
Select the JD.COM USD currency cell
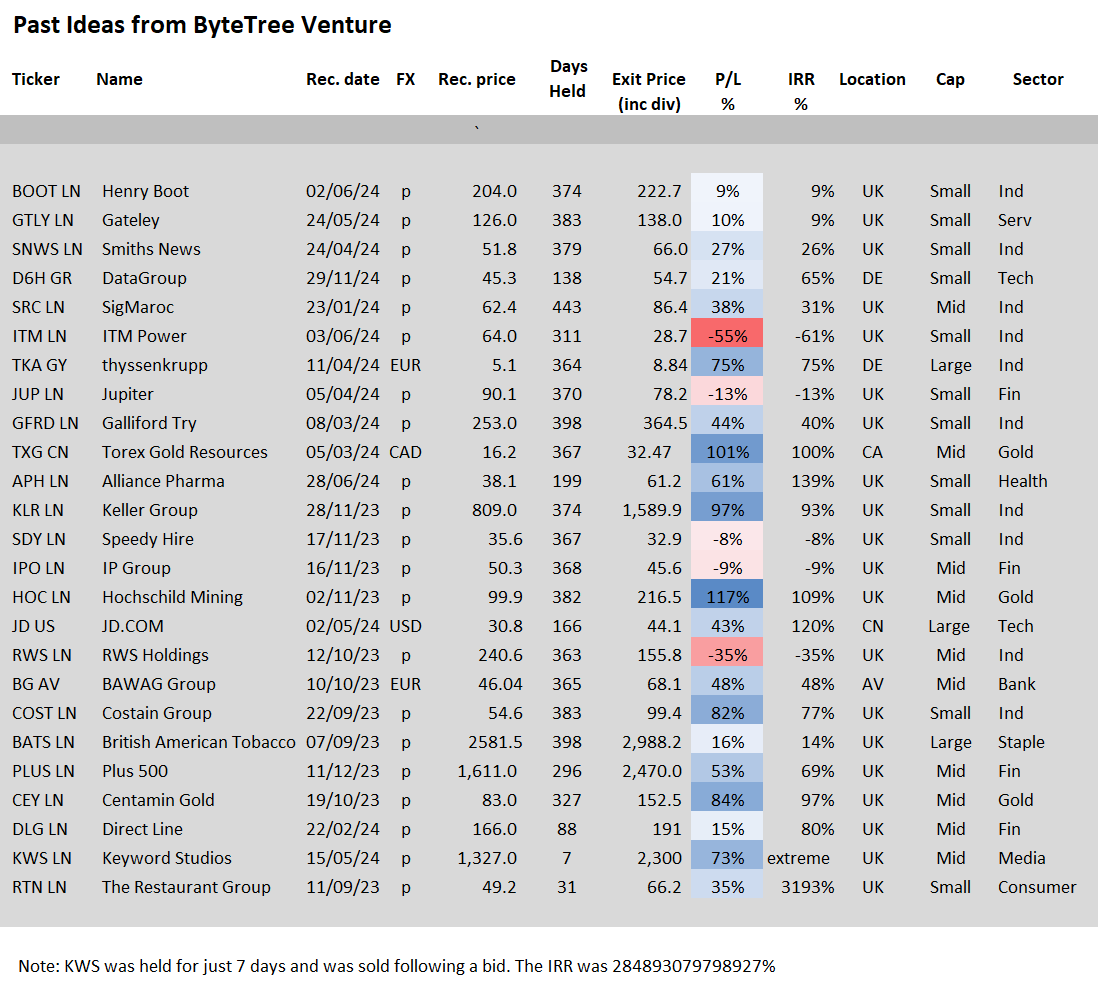[405, 626]
